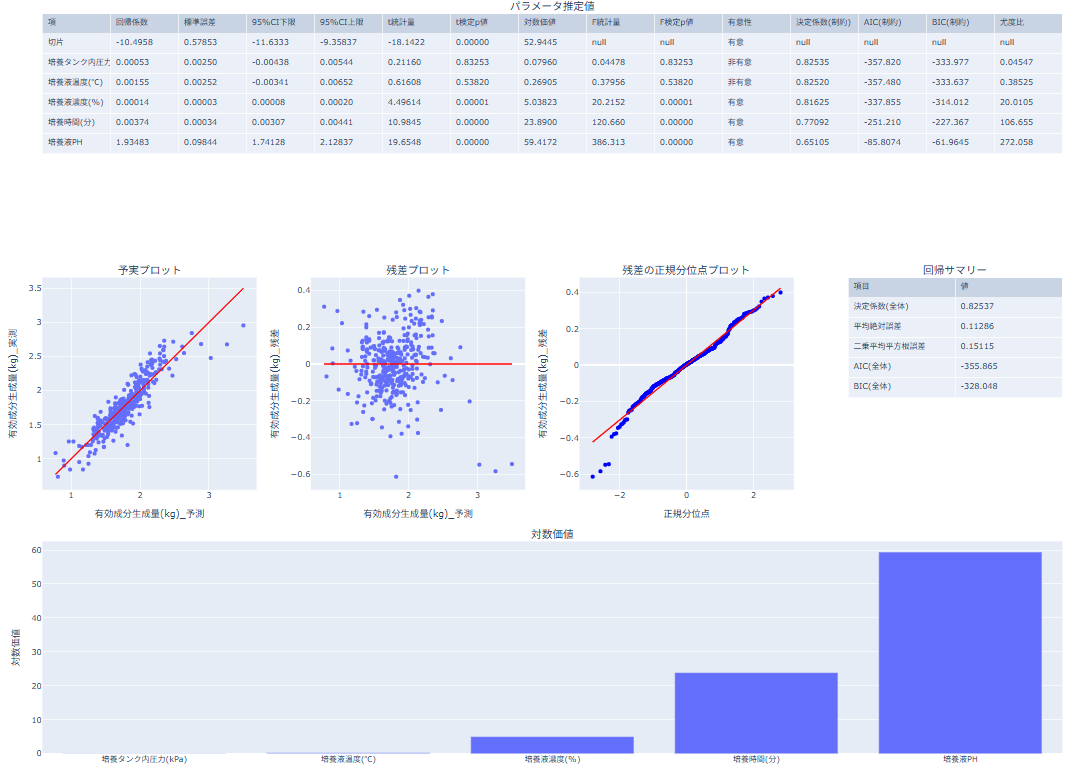Click the 回帰サマリー table title
The height and width of the screenshot is (769, 1076).
(954, 270)
